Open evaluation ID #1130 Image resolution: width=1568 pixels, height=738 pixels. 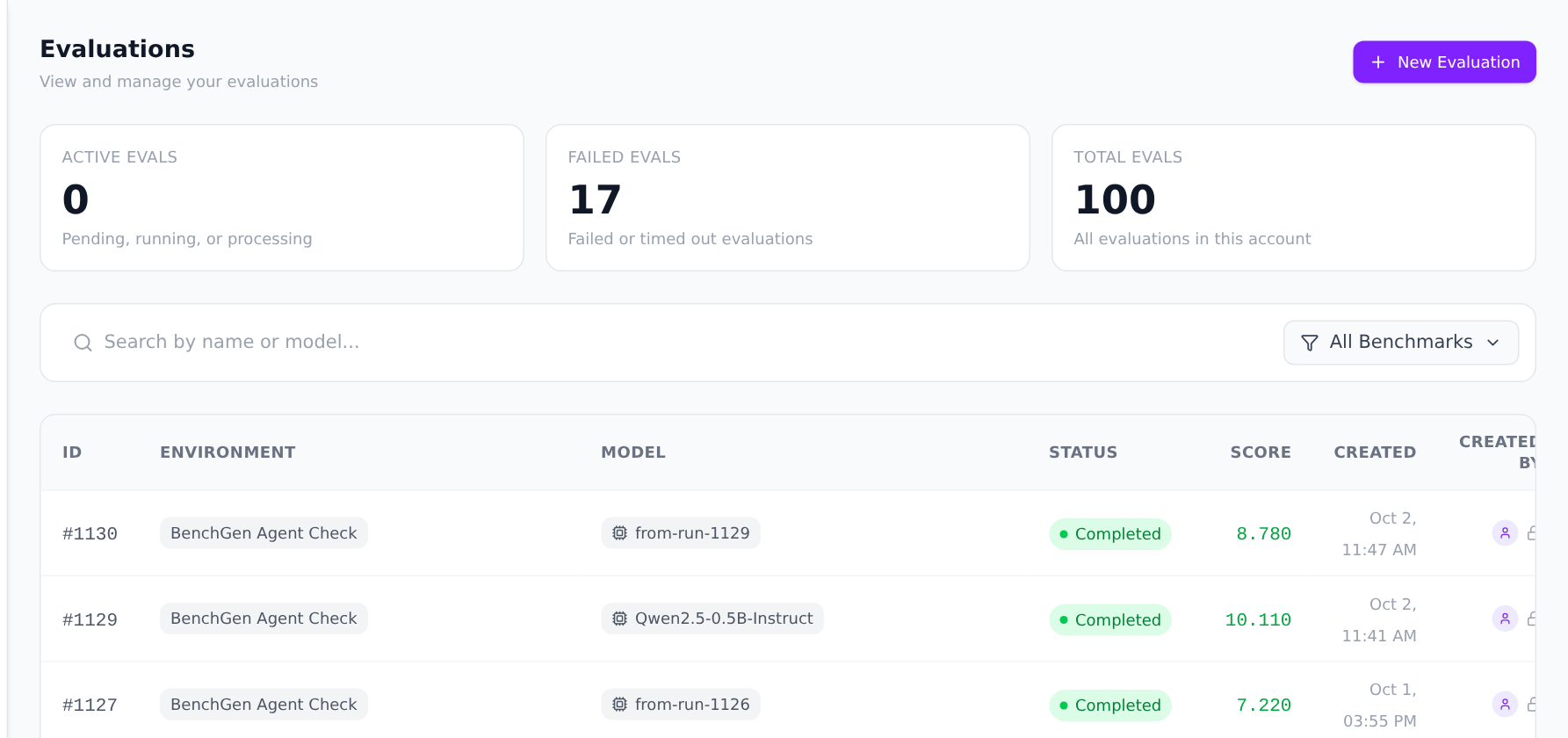click(x=90, y=533)
